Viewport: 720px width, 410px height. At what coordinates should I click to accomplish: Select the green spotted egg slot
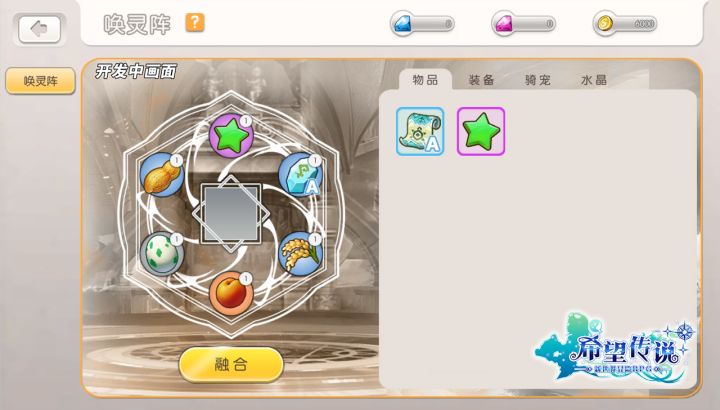(x=162, y=254)
